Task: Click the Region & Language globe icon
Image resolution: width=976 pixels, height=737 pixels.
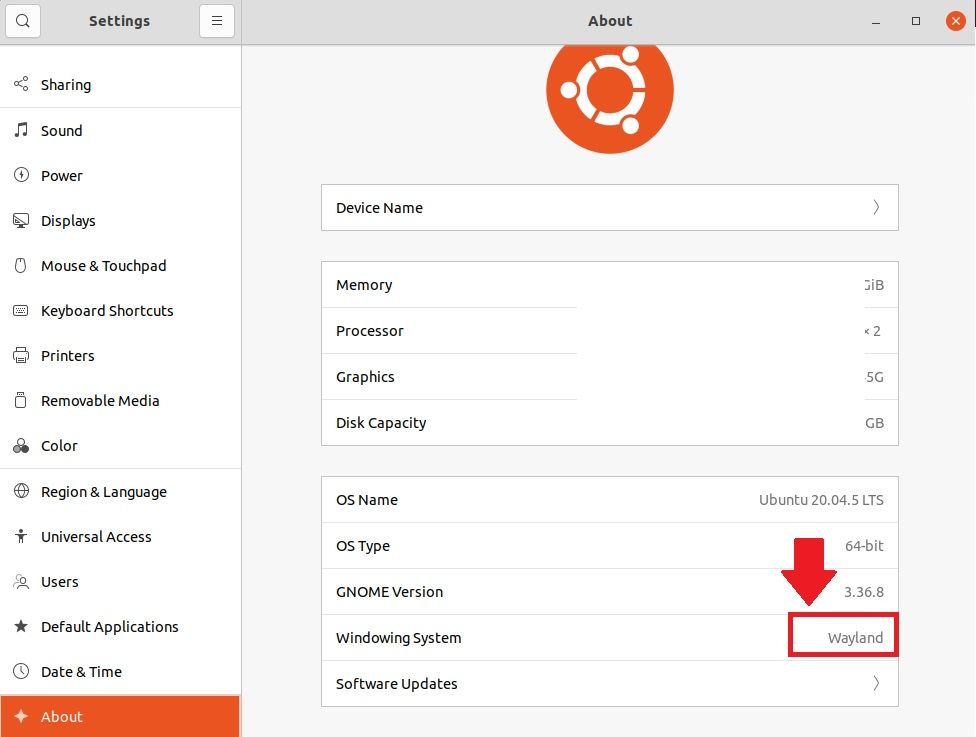Action: coord(21,491)
